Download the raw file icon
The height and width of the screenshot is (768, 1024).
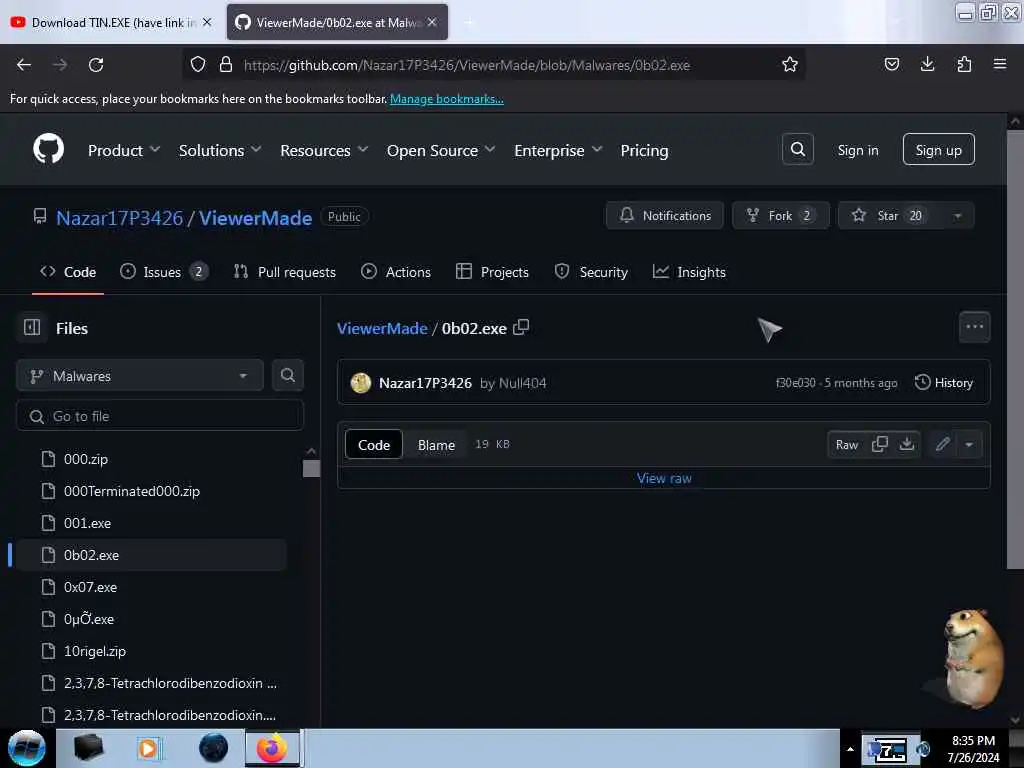[x=906, y=444]
